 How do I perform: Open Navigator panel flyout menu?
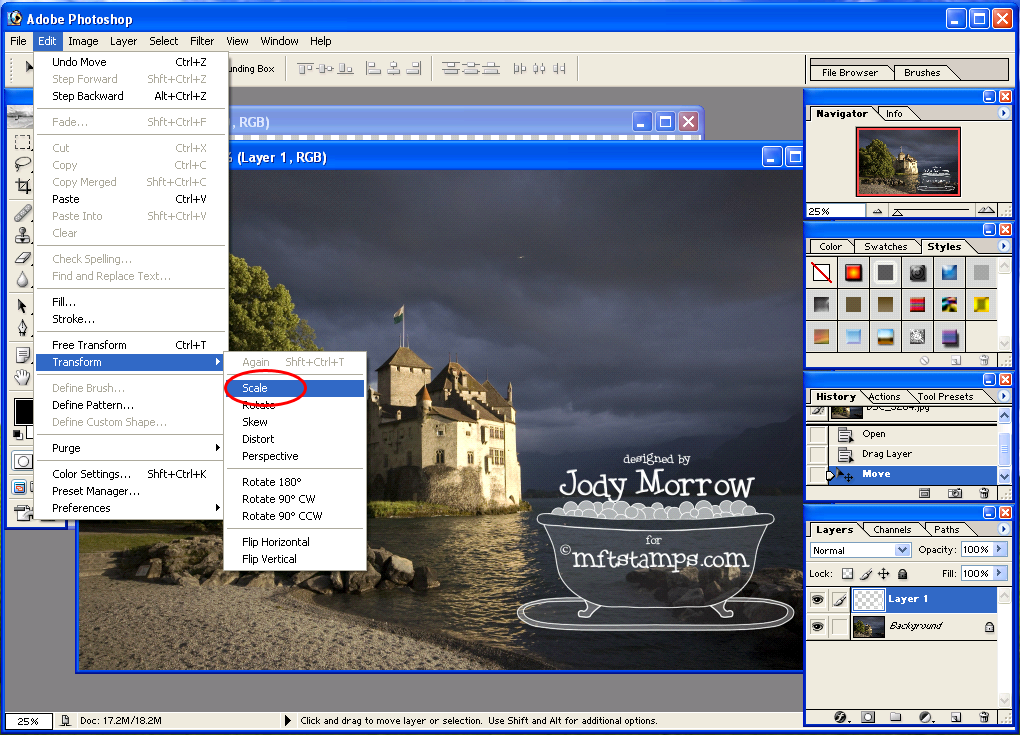[1003, 113]
